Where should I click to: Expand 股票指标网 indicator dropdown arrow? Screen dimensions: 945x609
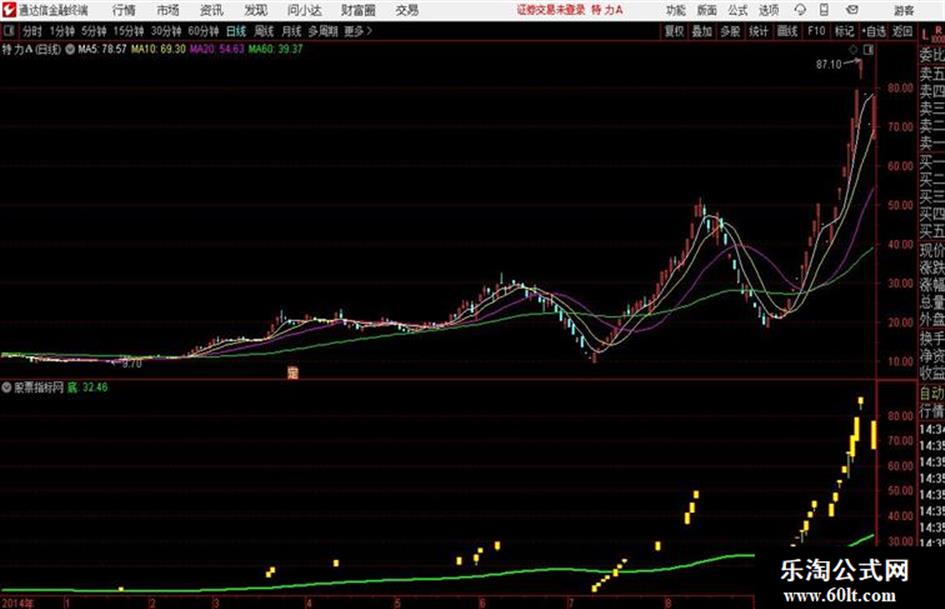click(7, 387)
